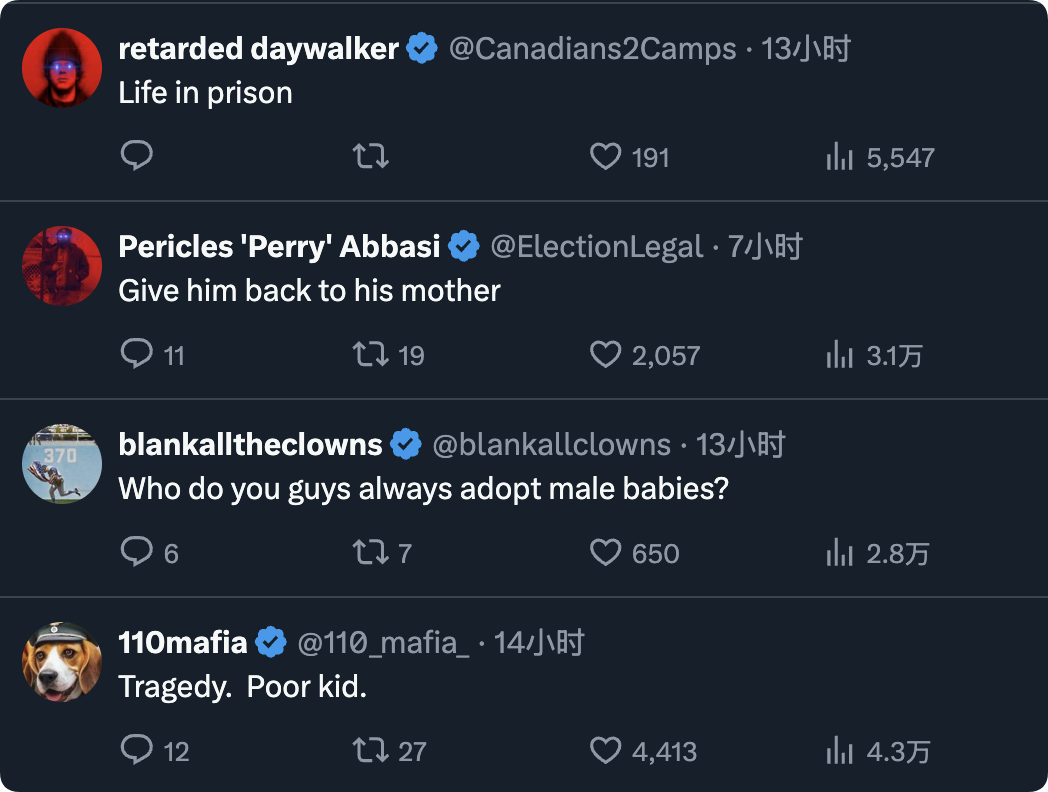The image size is (1048, 792).
Task: Open the 14小时 timestamp on 110mafia's tweet
Action: pyautogui.click(x=539, y=642)
